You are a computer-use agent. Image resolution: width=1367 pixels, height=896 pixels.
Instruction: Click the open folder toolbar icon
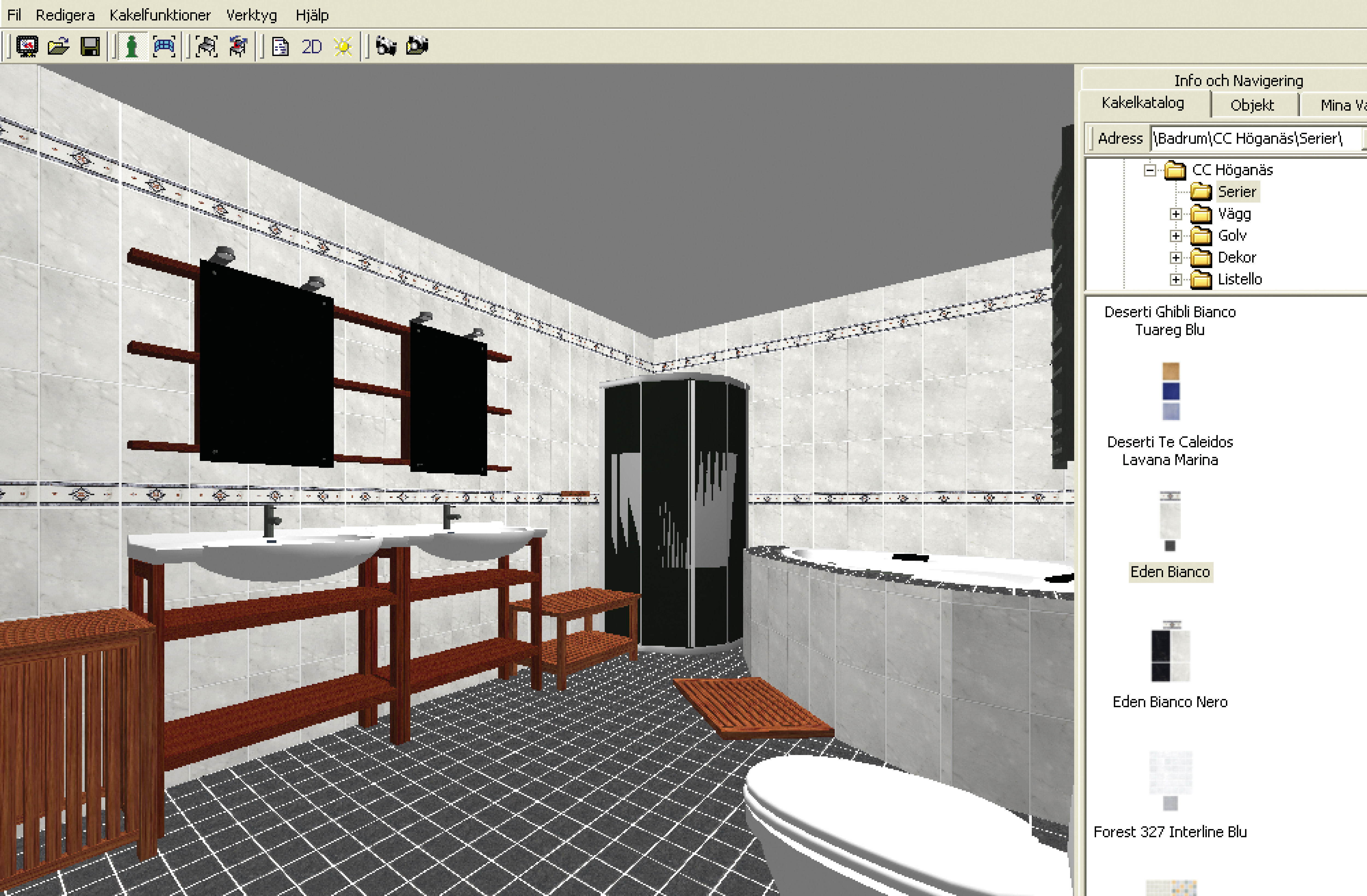pos(58,46)
